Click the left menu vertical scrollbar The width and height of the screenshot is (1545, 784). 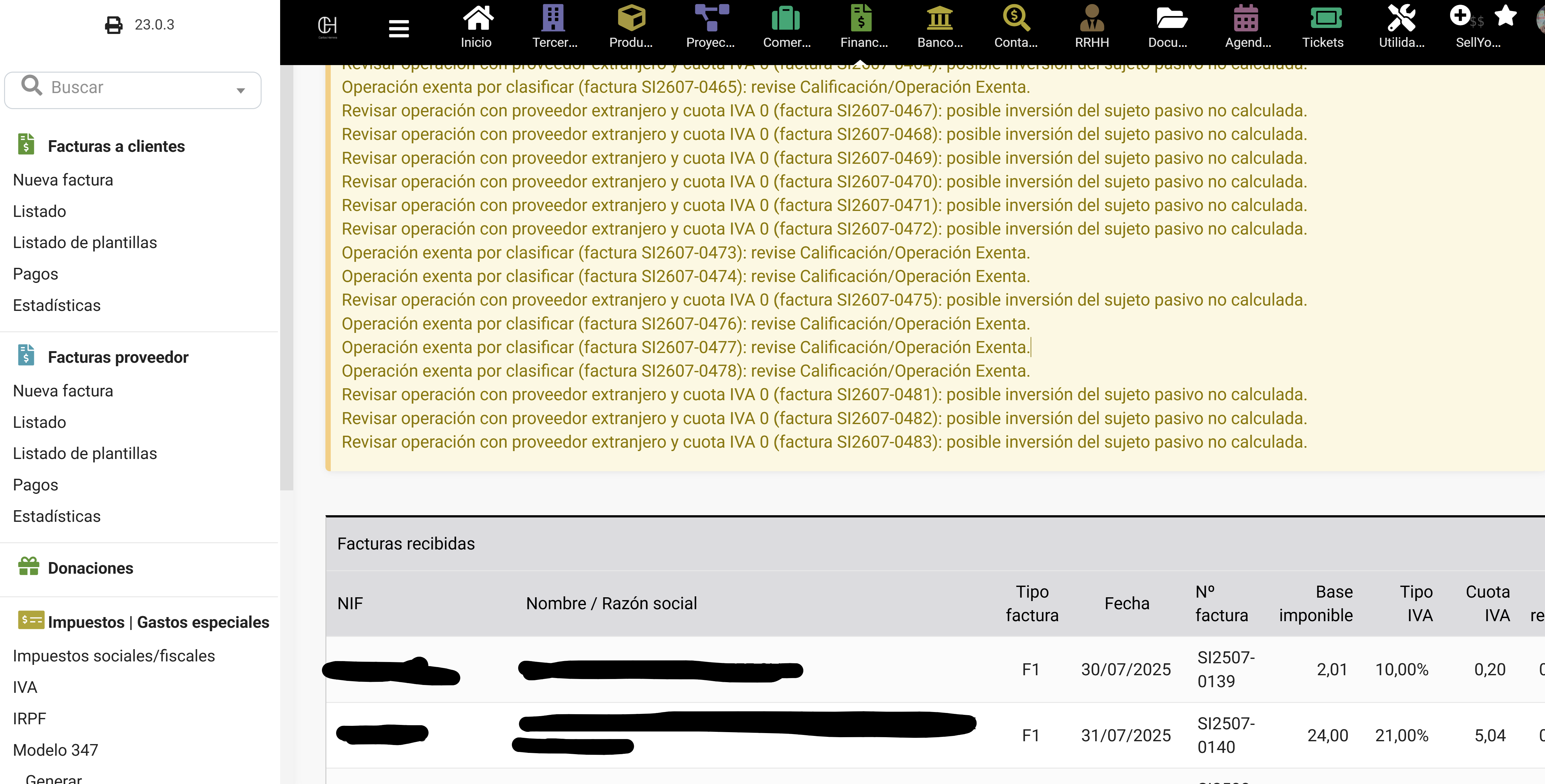point(287,277)
